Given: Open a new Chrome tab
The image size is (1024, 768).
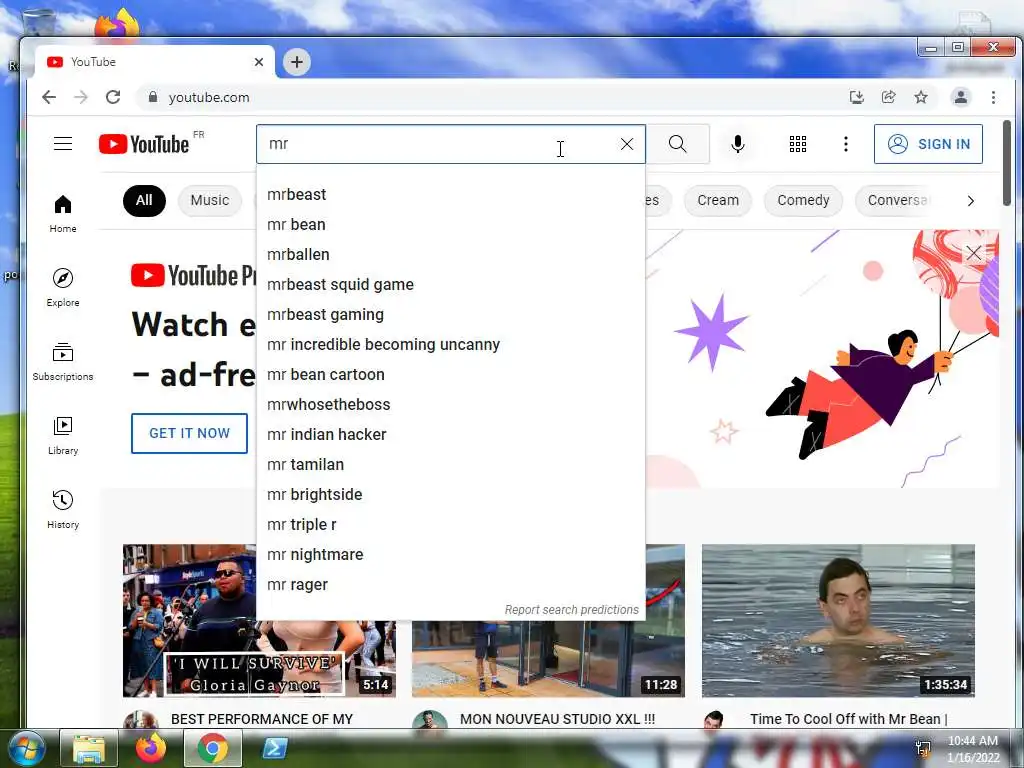Looking at the screenshot, I should [296, 62].
